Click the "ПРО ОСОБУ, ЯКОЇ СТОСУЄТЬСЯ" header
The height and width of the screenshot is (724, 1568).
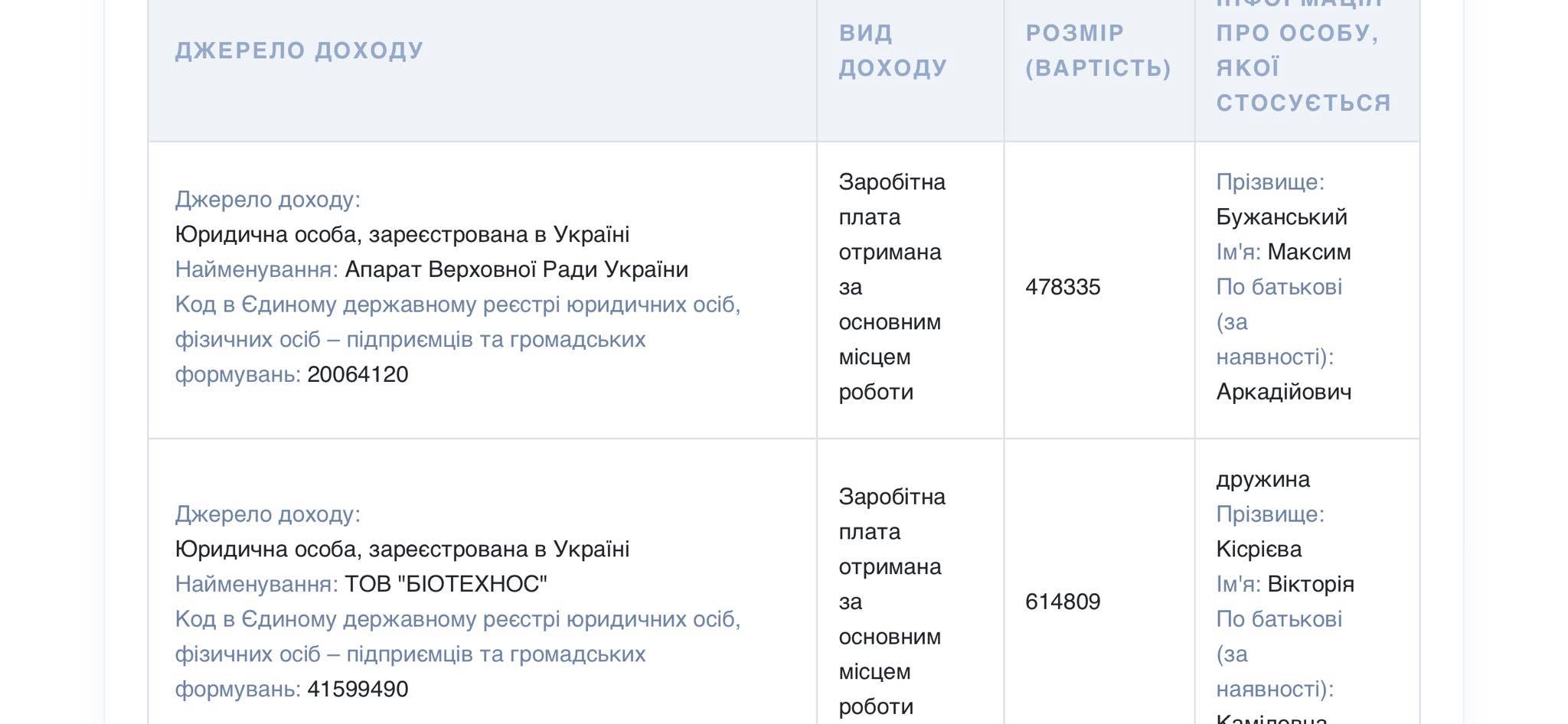tap(1302, 67)
